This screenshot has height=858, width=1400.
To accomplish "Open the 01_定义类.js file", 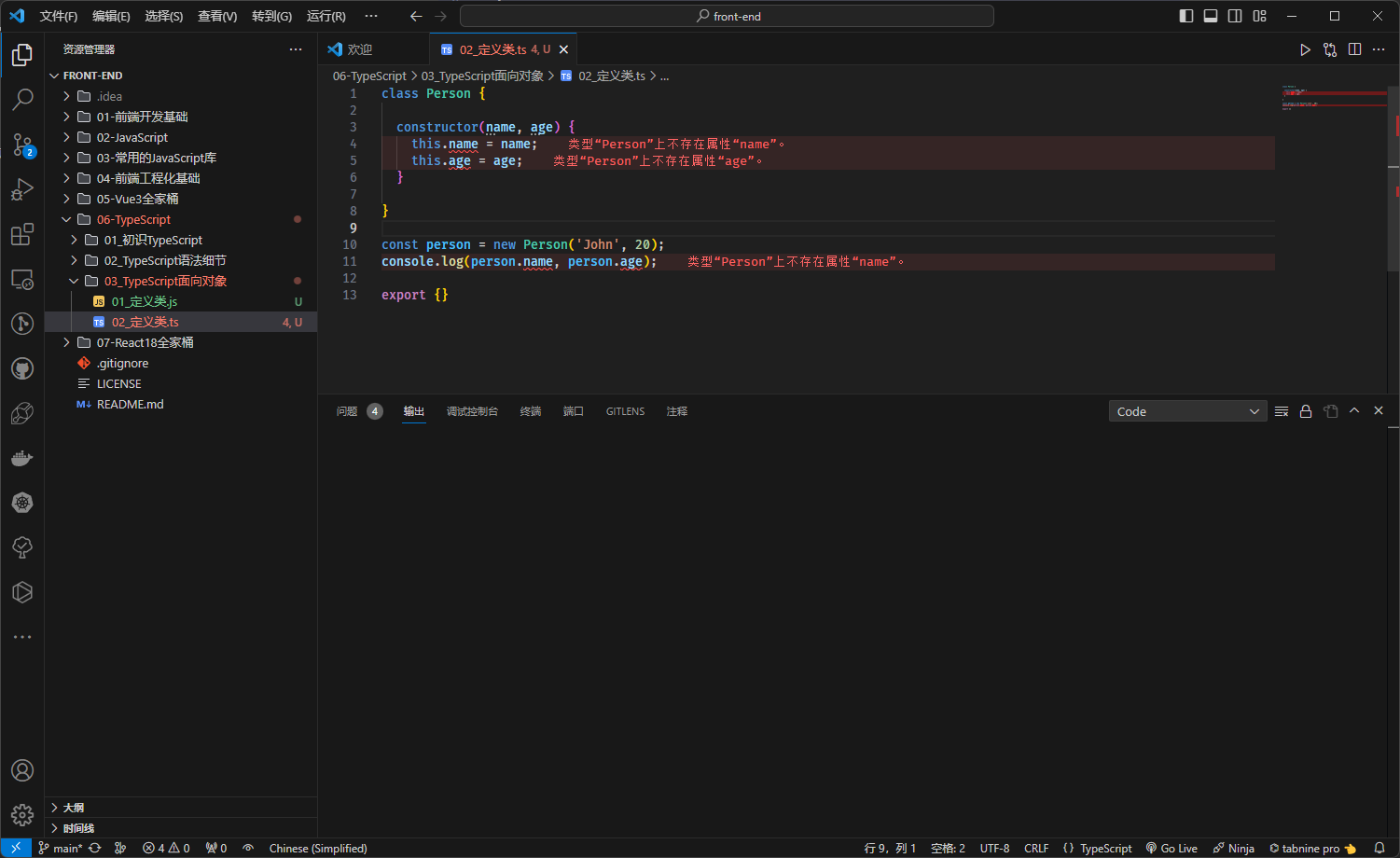I will click(x=145, y=301).
